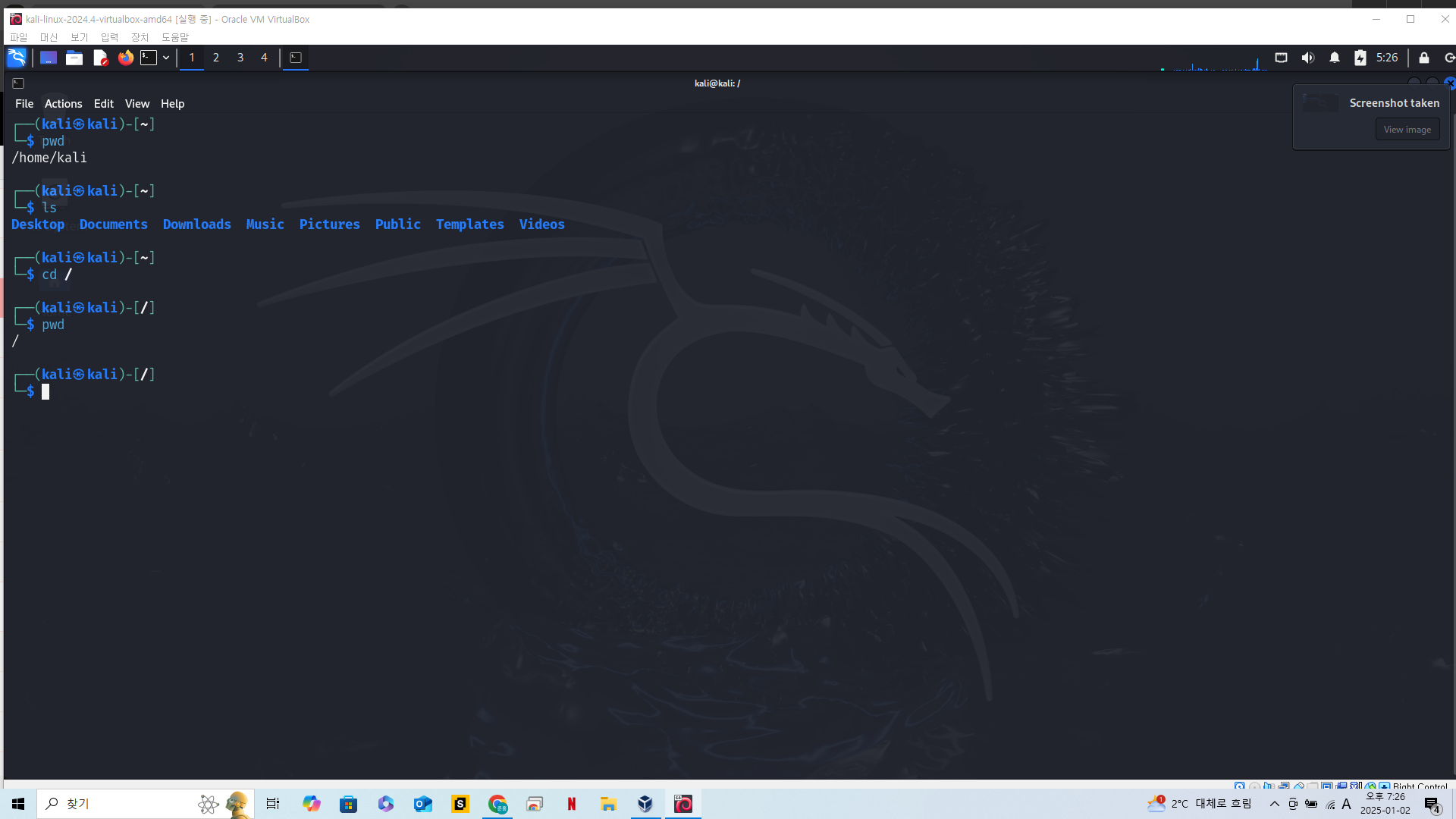1456x819 pixels.
Task: Open VirtualBox 장치 menu
Action: click(x=140, y=37)
